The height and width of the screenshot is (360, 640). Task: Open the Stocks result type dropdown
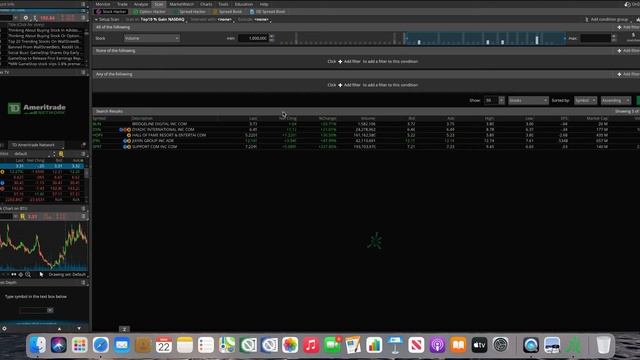point(528,100)
